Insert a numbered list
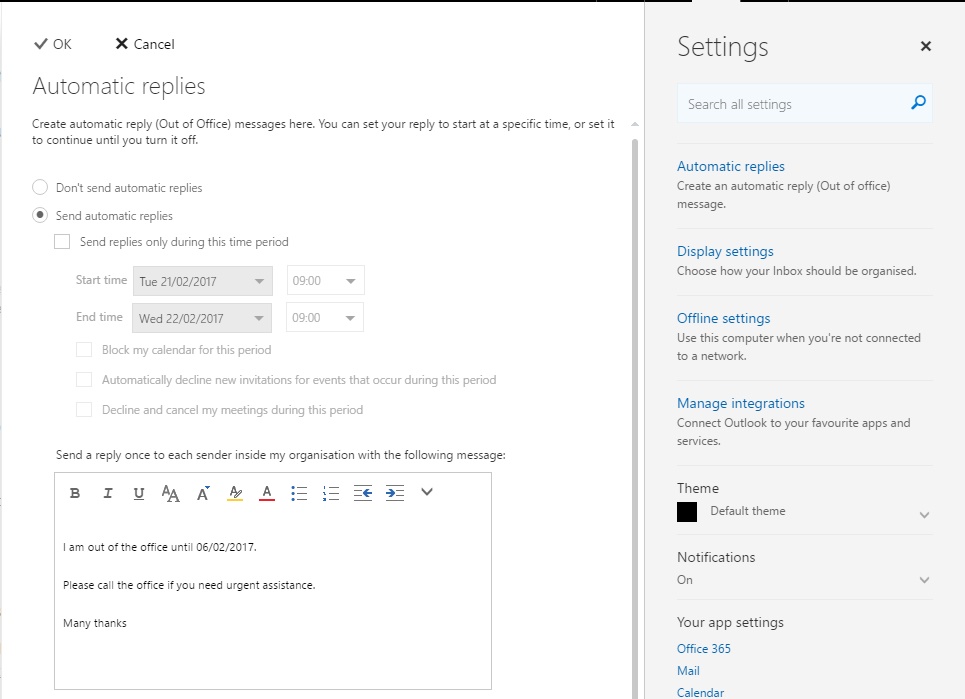 click(x=330, y=492)
